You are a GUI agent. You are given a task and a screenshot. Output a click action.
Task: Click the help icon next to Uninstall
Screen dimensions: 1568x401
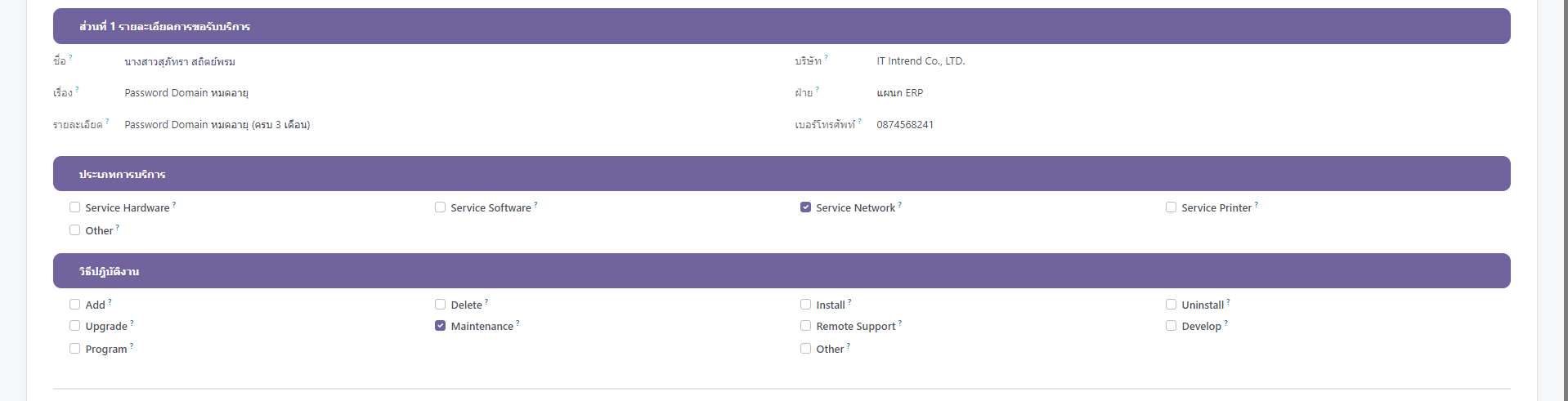[1228, 301]
